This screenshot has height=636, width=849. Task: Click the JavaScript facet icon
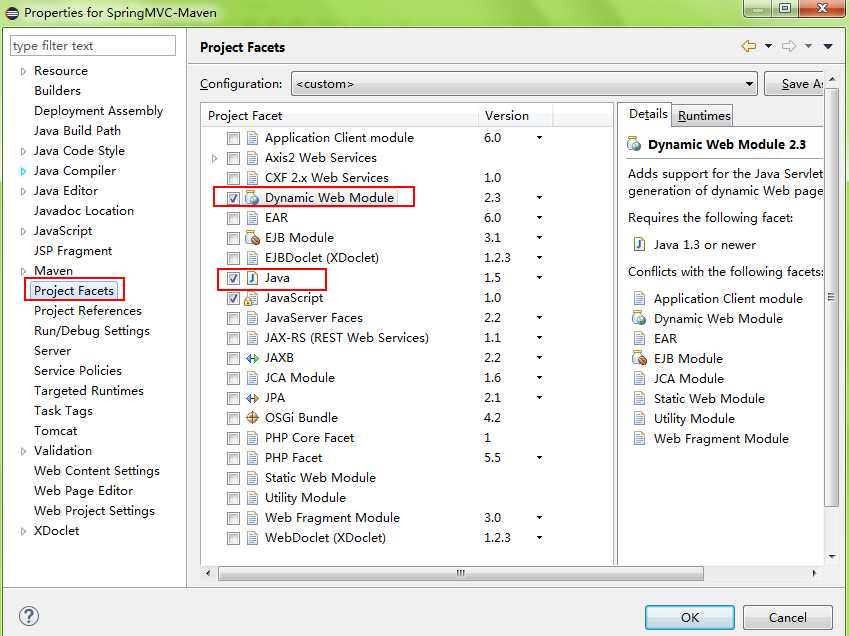coord(251,298)
